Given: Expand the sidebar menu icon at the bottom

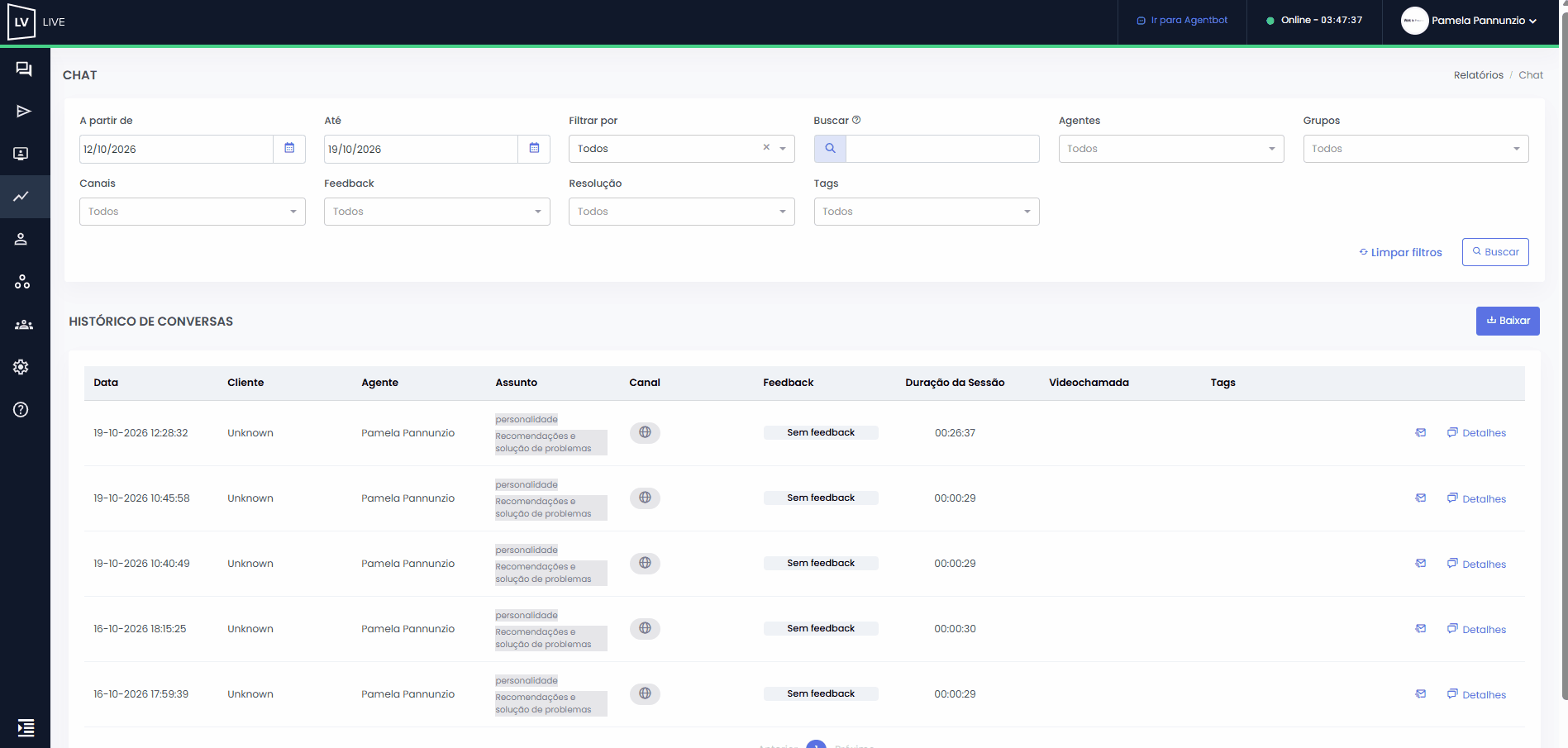Looking at the screenshot, I should point(26,727).
